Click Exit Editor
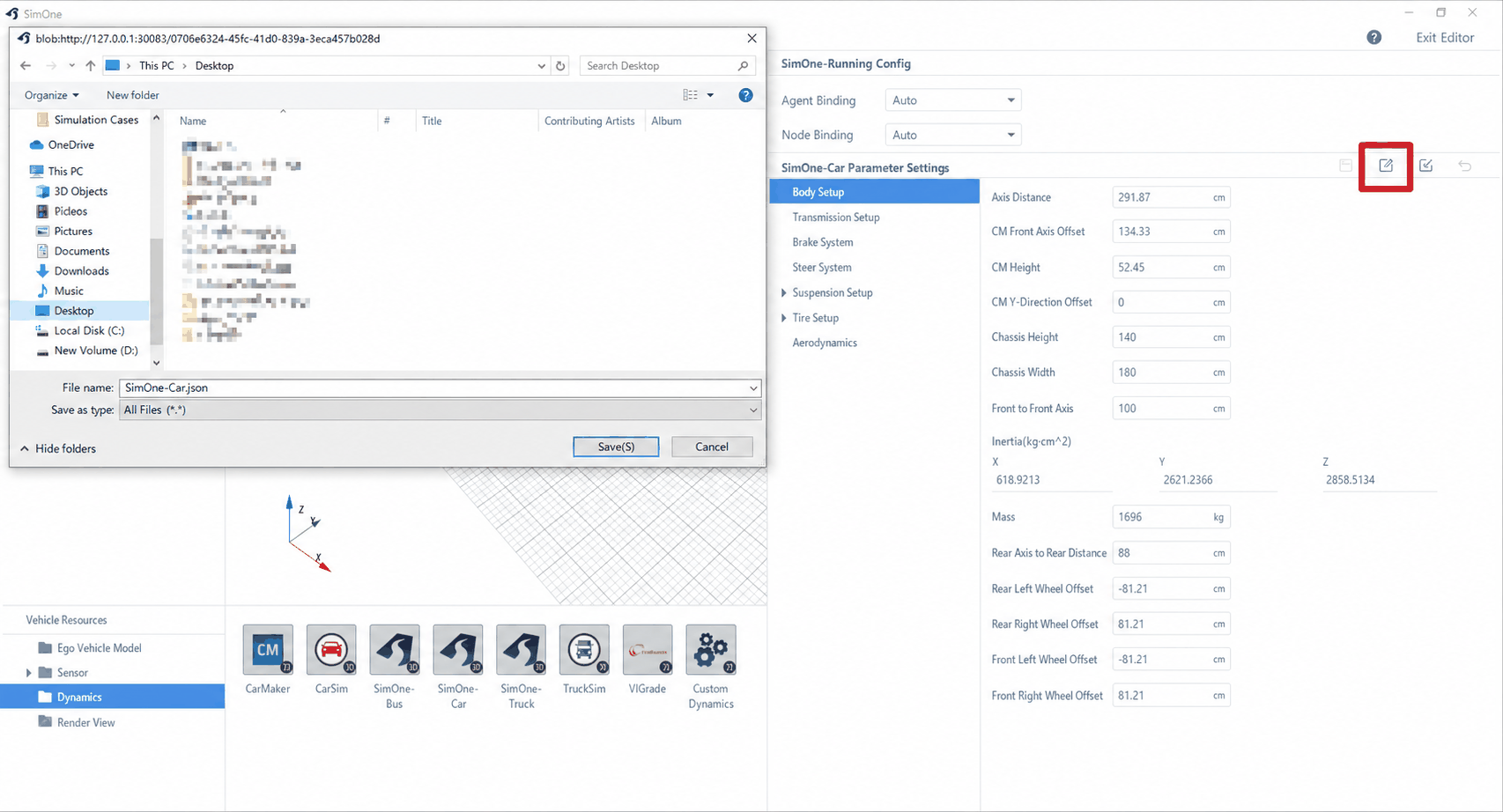 [1445, 37]
